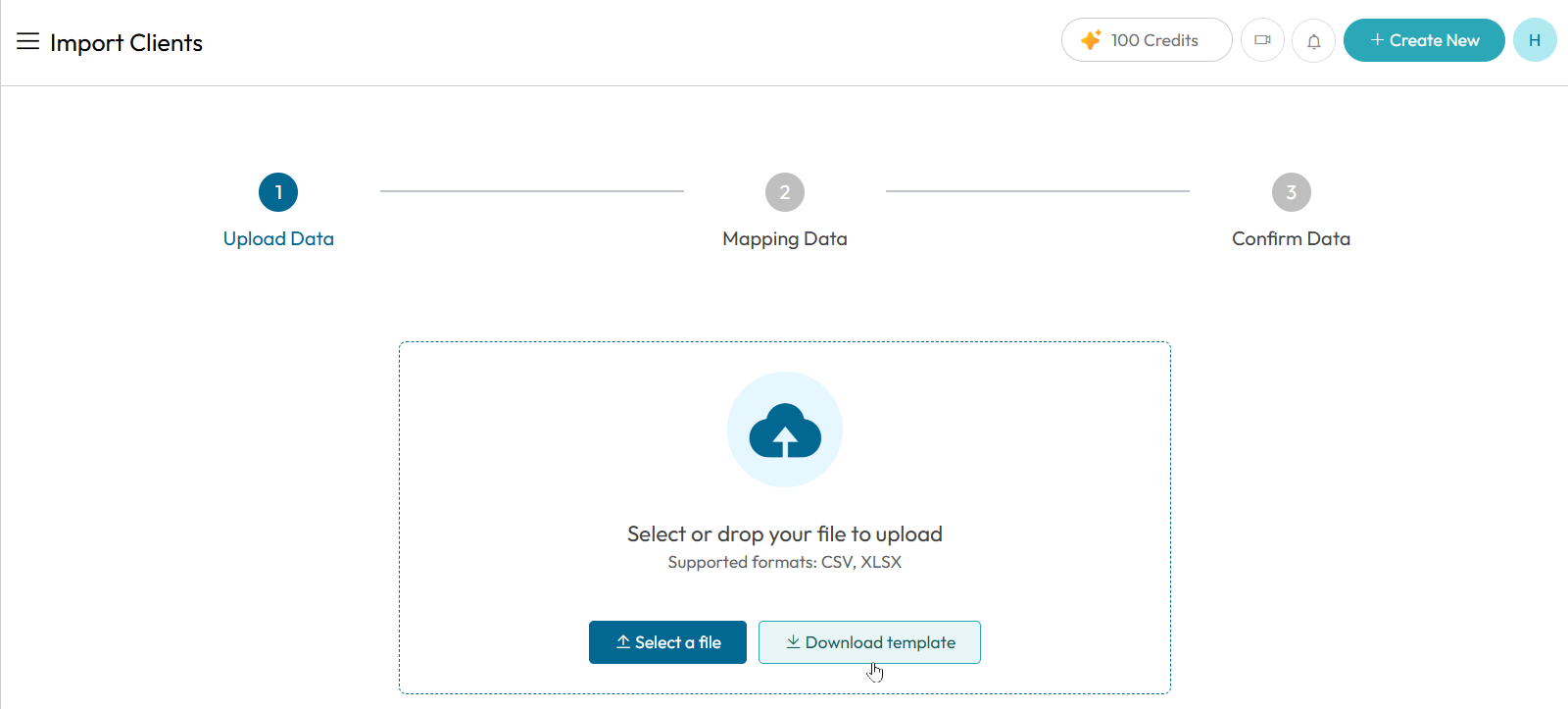Image resolution: width=1568 pixels, height=709 pixels.
Task: Select step 2 circle
Action: [x=785, y=192]
